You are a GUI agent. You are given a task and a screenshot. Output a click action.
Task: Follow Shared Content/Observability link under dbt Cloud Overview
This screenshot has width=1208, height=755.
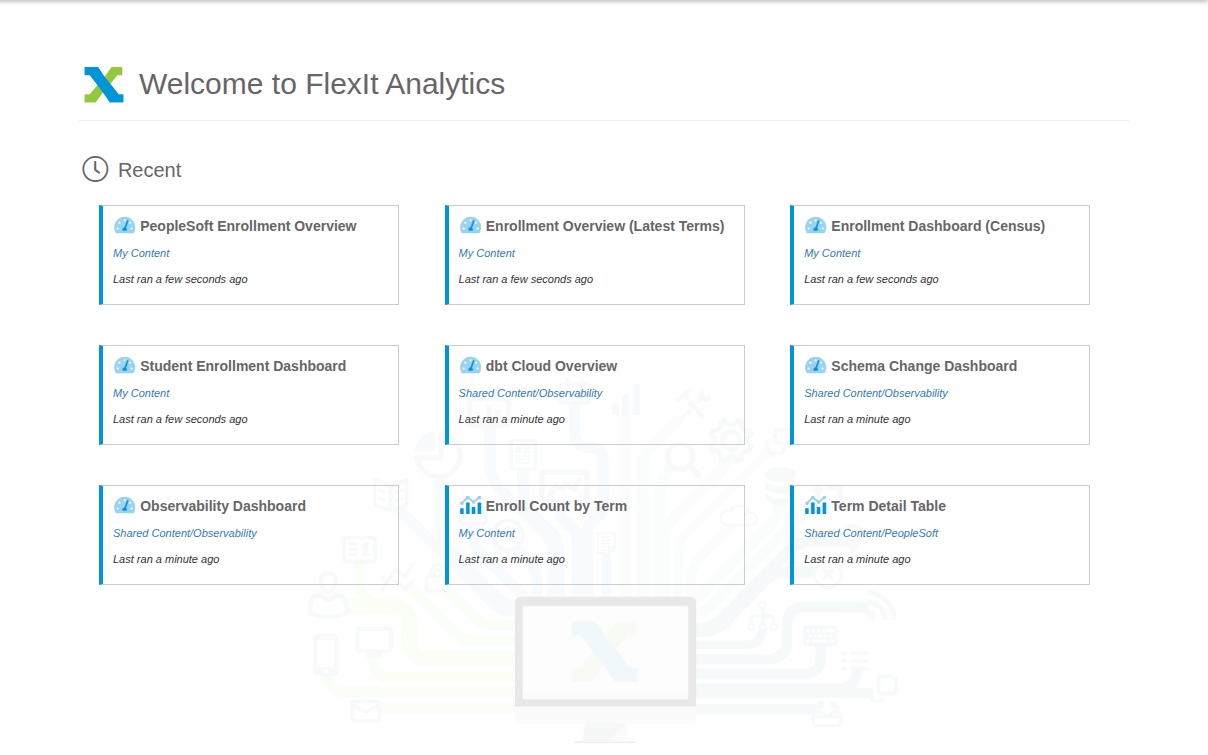530,393
